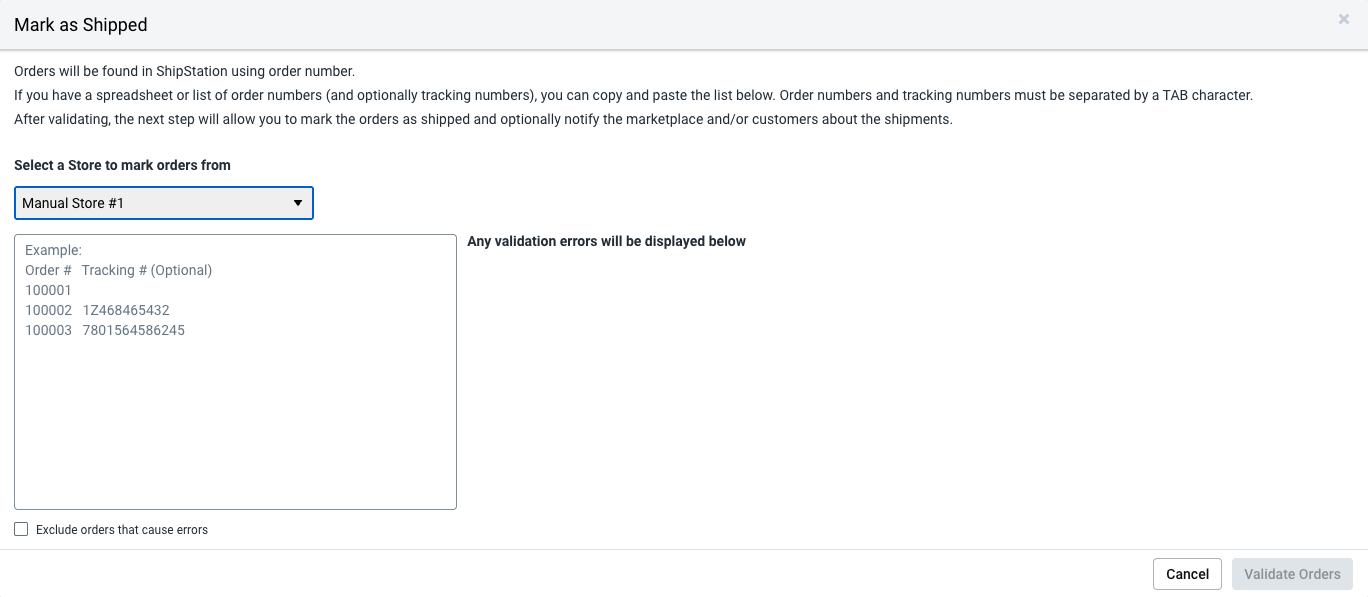Enable Exclude orders that cause errors

pyautogui.click(x=21, y=529)
